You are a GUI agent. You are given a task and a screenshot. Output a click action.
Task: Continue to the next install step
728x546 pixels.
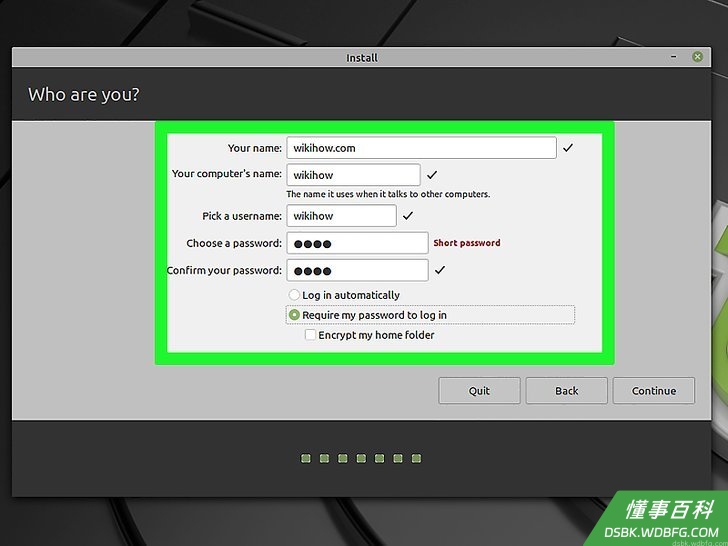click(654, 390)
